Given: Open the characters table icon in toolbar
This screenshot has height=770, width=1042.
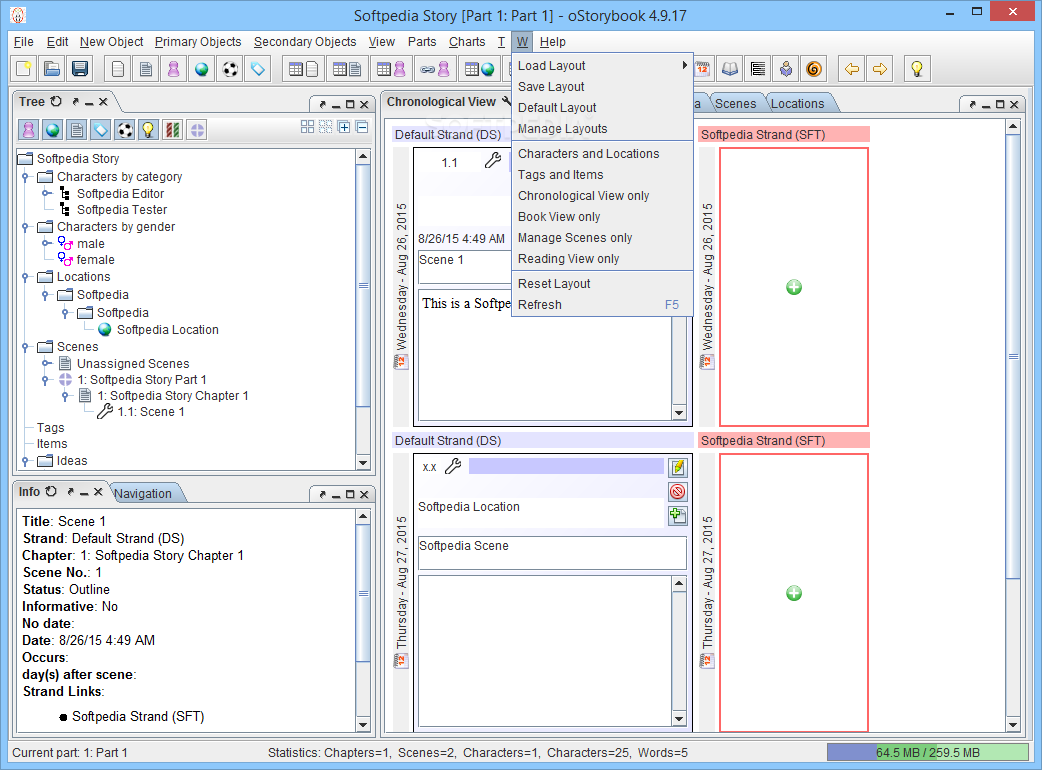Looking at the screenshot, I should point(391,69).
